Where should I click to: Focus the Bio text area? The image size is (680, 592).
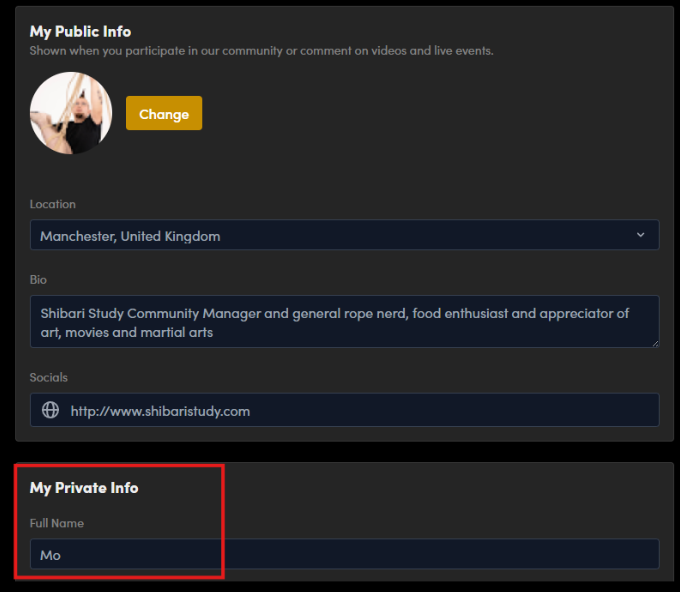click(x=344, y=321)
